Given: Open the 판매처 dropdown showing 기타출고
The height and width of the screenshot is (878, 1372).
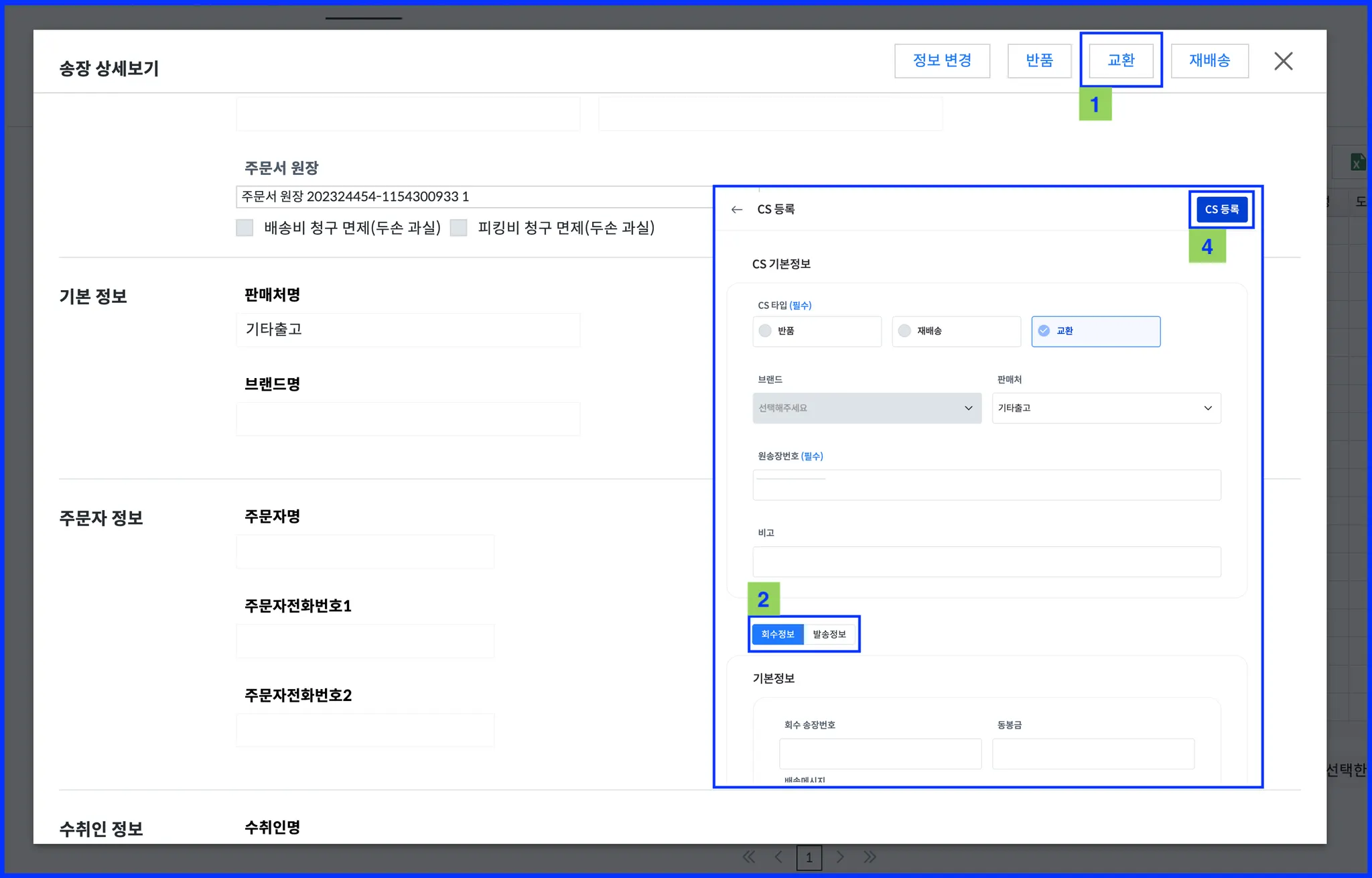Looking at the screenshot, I should tap(1106, 408).
